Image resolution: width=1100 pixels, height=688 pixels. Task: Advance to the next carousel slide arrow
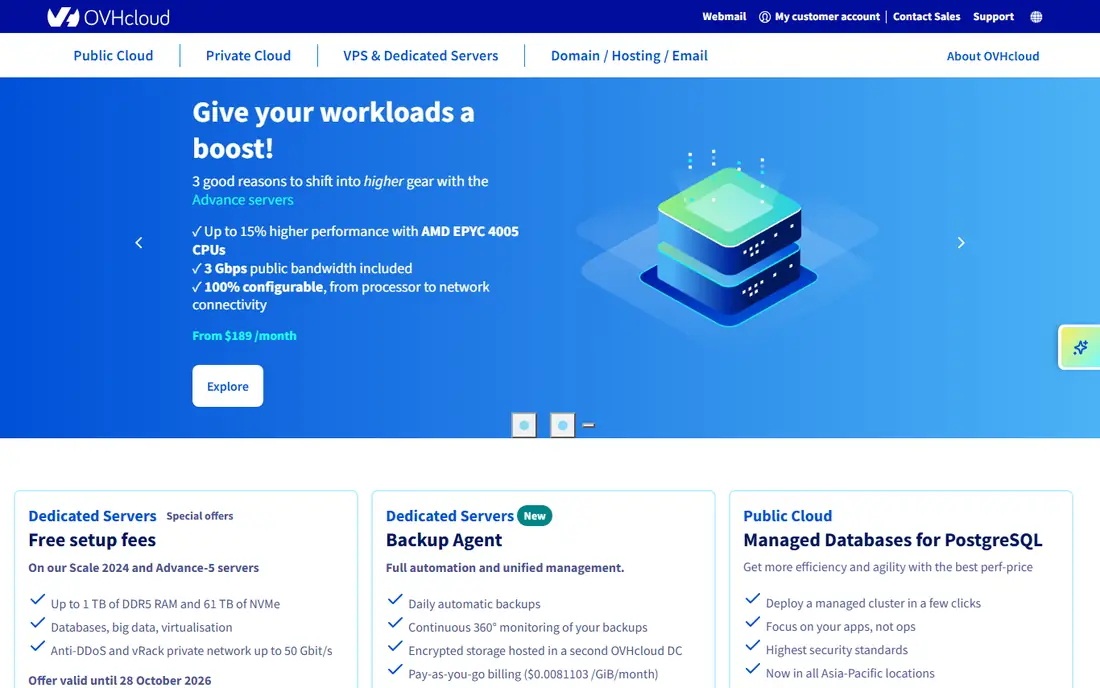point(961,243)
